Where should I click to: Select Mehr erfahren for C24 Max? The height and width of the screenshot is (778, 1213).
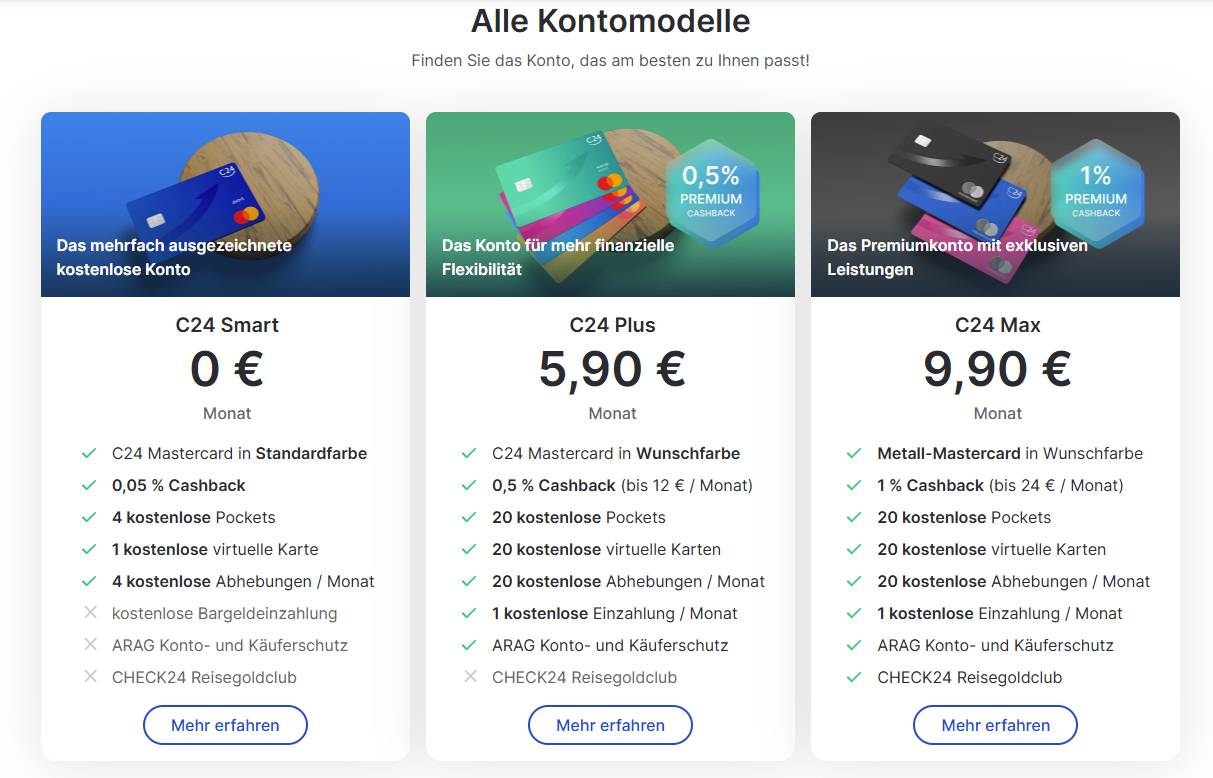tap(995, 725)
